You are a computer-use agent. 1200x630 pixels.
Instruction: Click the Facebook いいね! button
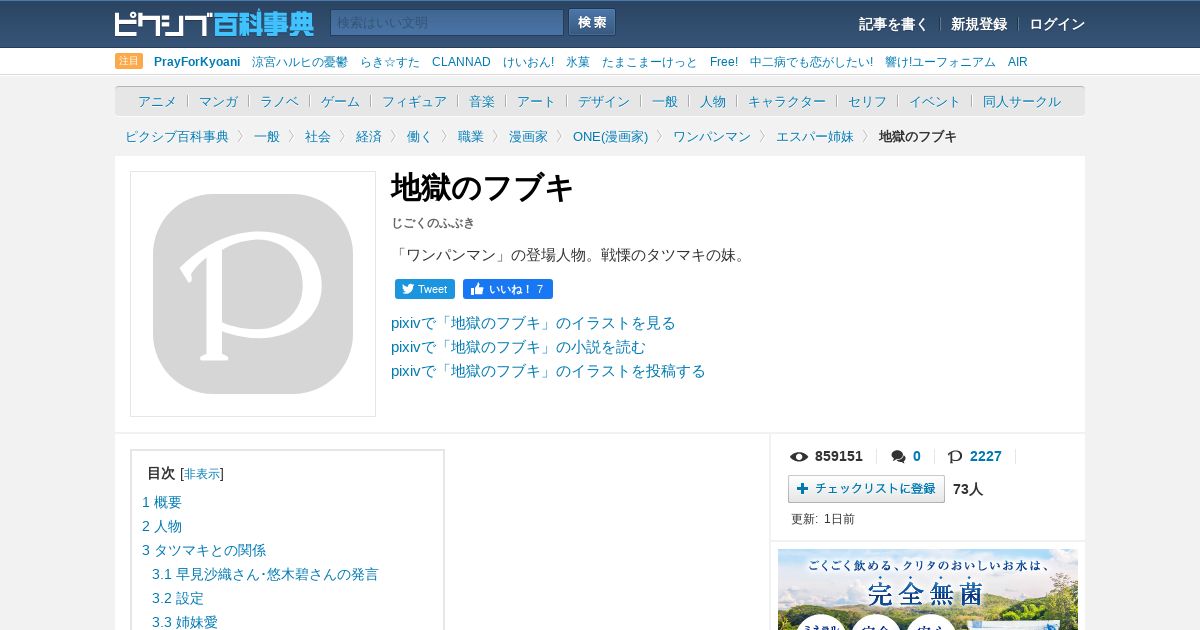tap(508, 289)
